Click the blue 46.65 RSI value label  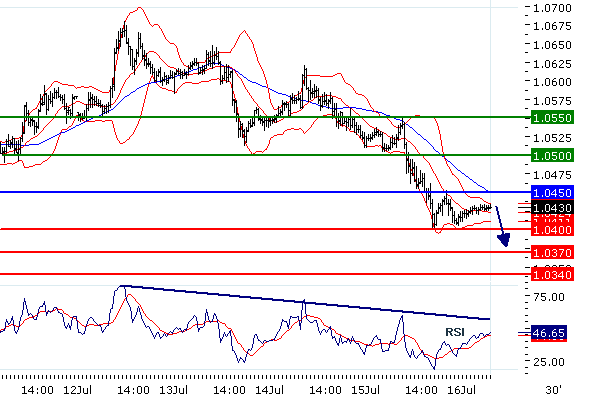(x=549, y=333)
